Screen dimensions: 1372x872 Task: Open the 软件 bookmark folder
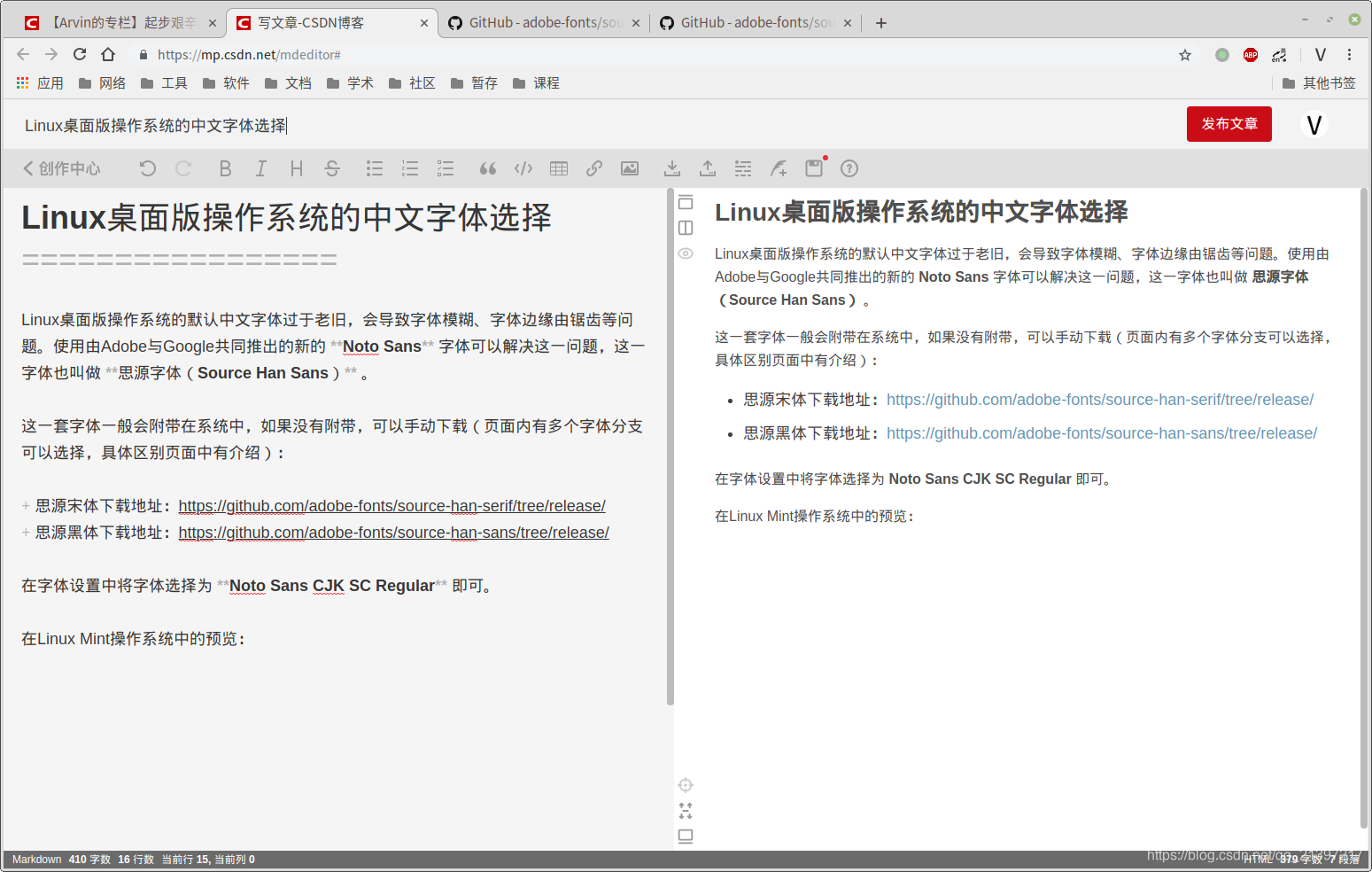[x=226, y=83]
